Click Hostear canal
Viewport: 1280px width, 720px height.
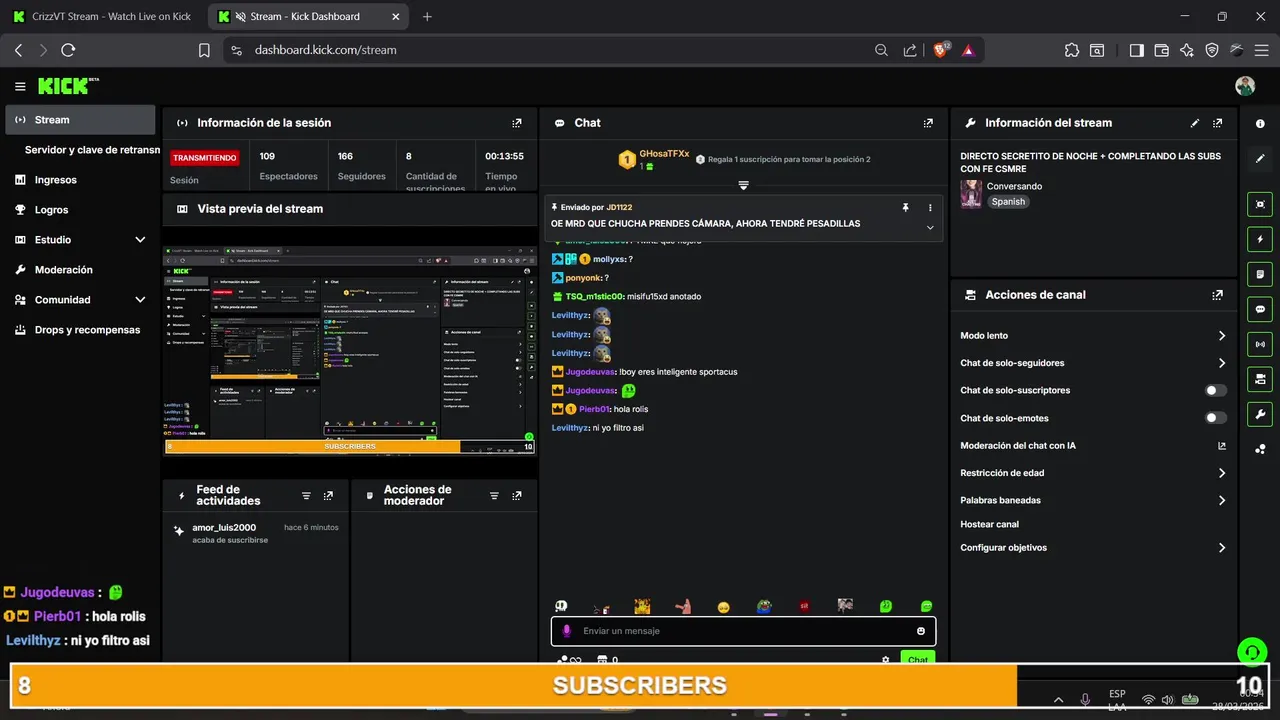coord(989,524)
